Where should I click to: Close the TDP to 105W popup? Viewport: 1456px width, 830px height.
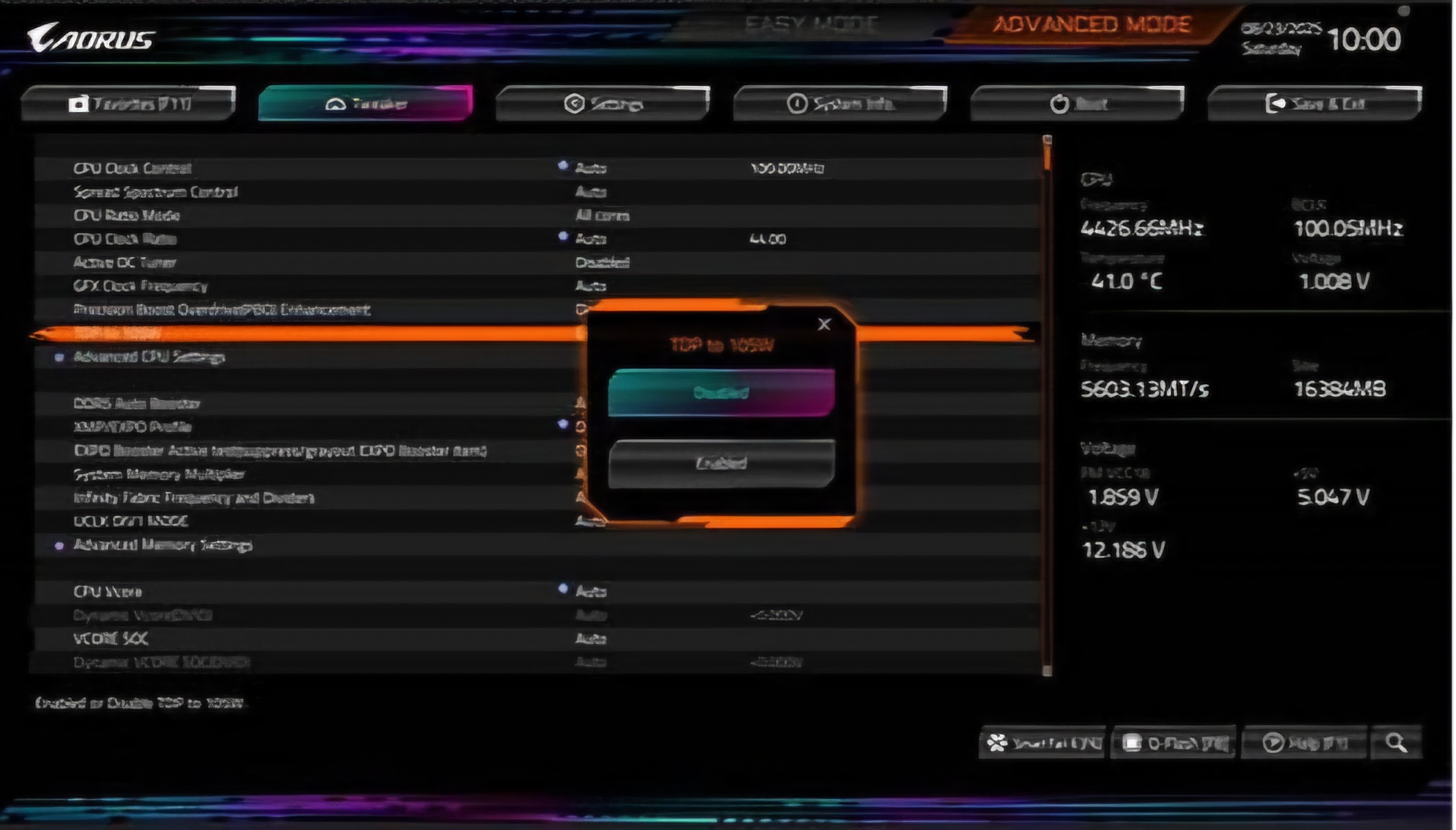[824, 324]
